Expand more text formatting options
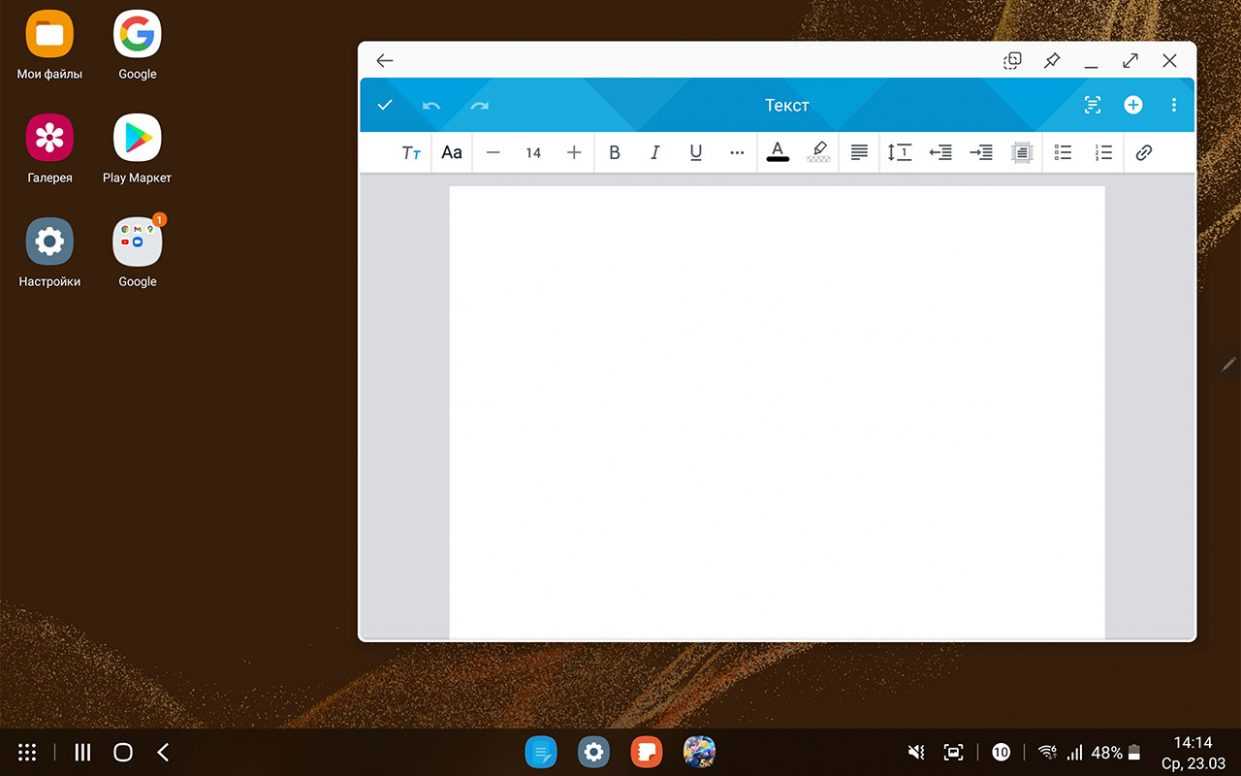Screen dimensions: 1241x776 (x=737, y=153)
